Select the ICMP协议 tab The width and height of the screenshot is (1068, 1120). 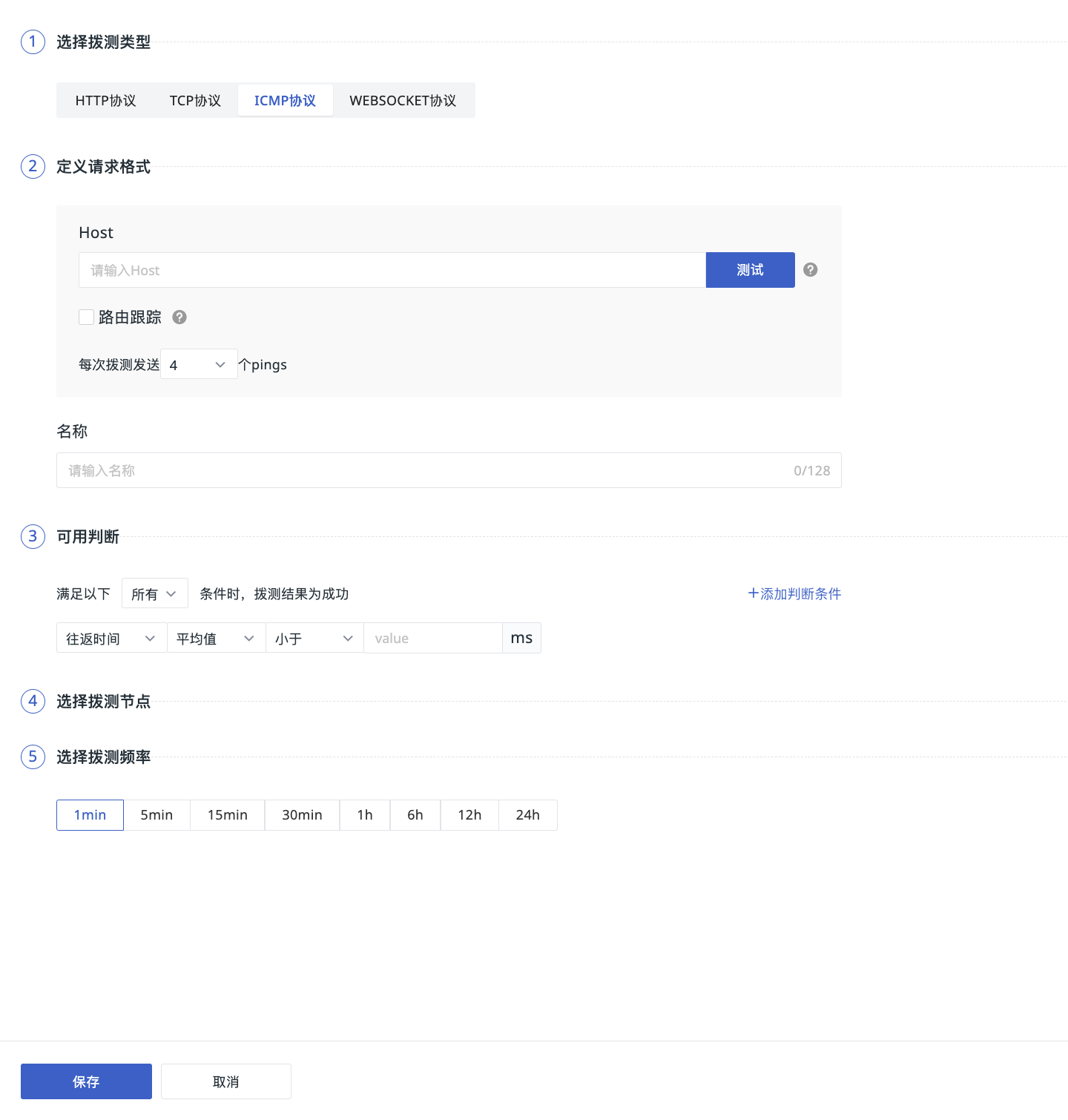pos(285,101)
